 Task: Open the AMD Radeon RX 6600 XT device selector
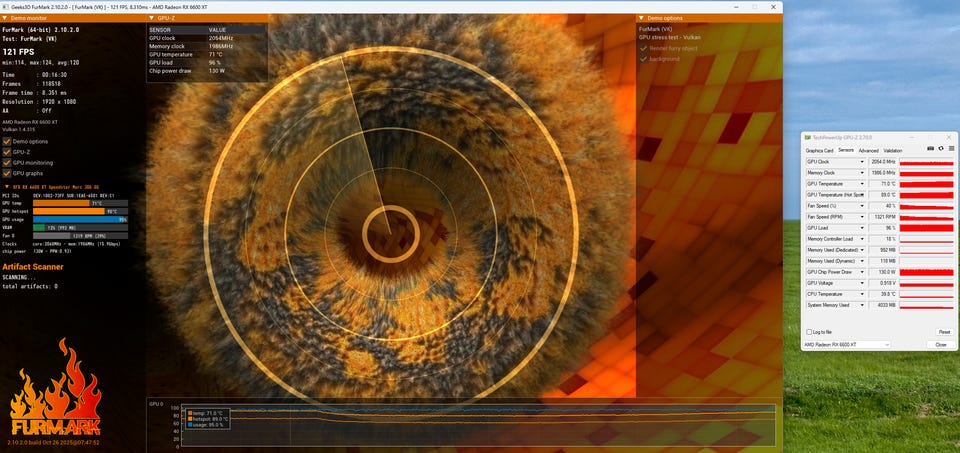pos(847,345)
